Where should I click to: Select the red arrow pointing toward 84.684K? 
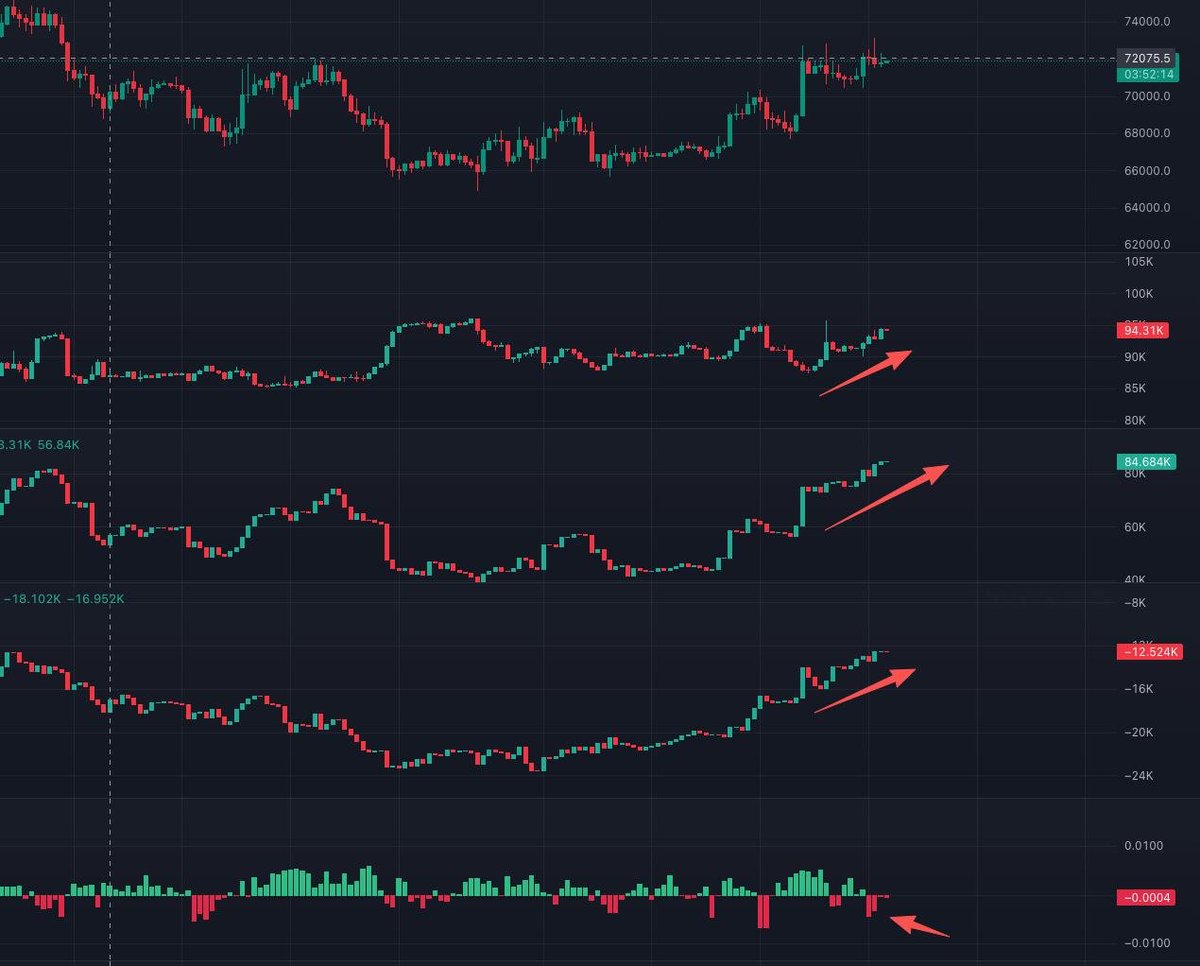tap(886, 498)
